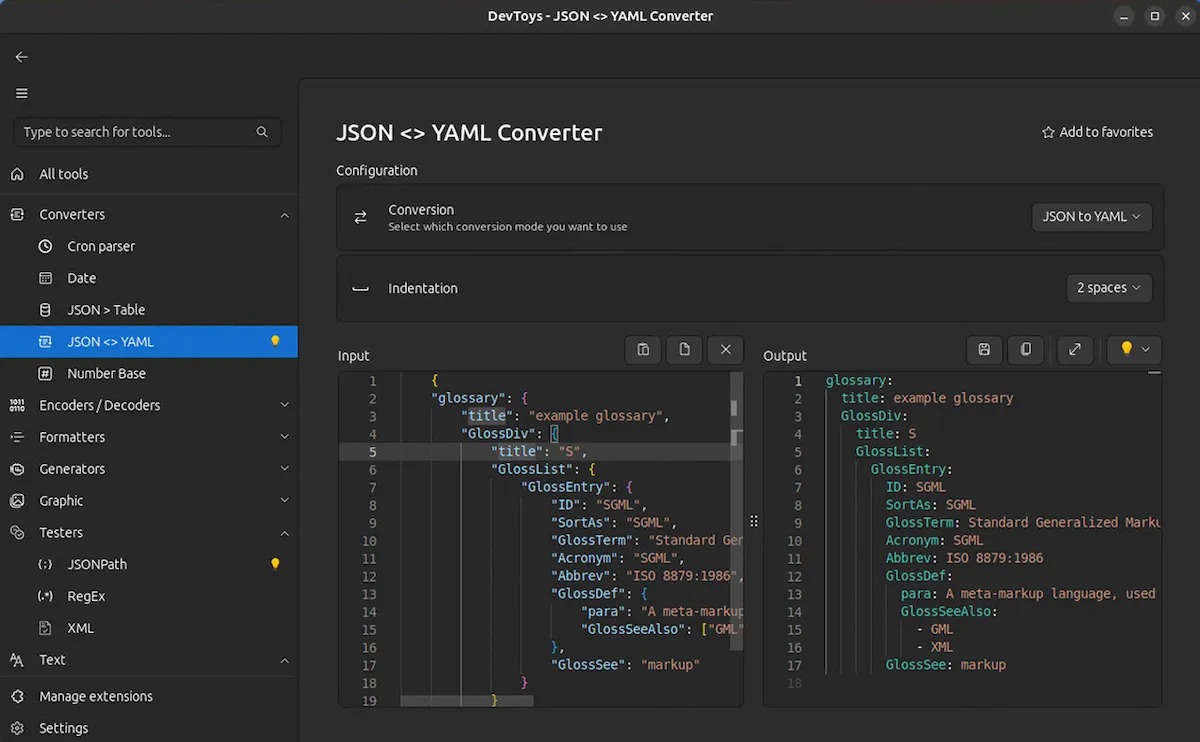Select the Number Base tool

149,373
